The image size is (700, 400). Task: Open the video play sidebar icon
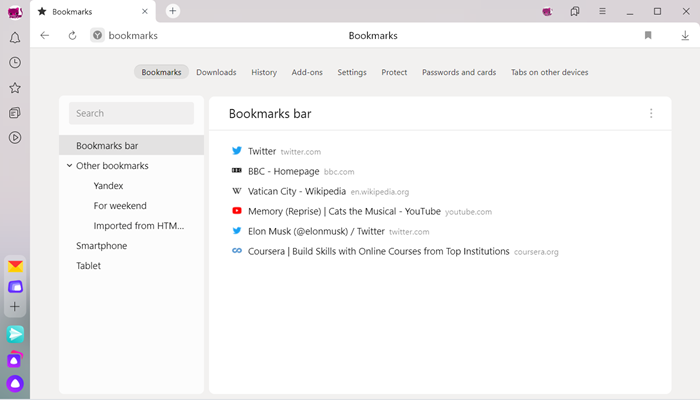pyautogui.click(x=15, y=138)
